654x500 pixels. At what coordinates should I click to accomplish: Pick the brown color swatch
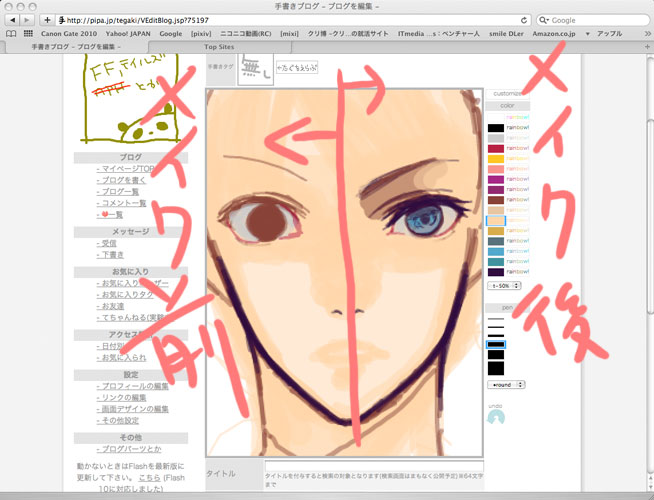tap(496, 200)
